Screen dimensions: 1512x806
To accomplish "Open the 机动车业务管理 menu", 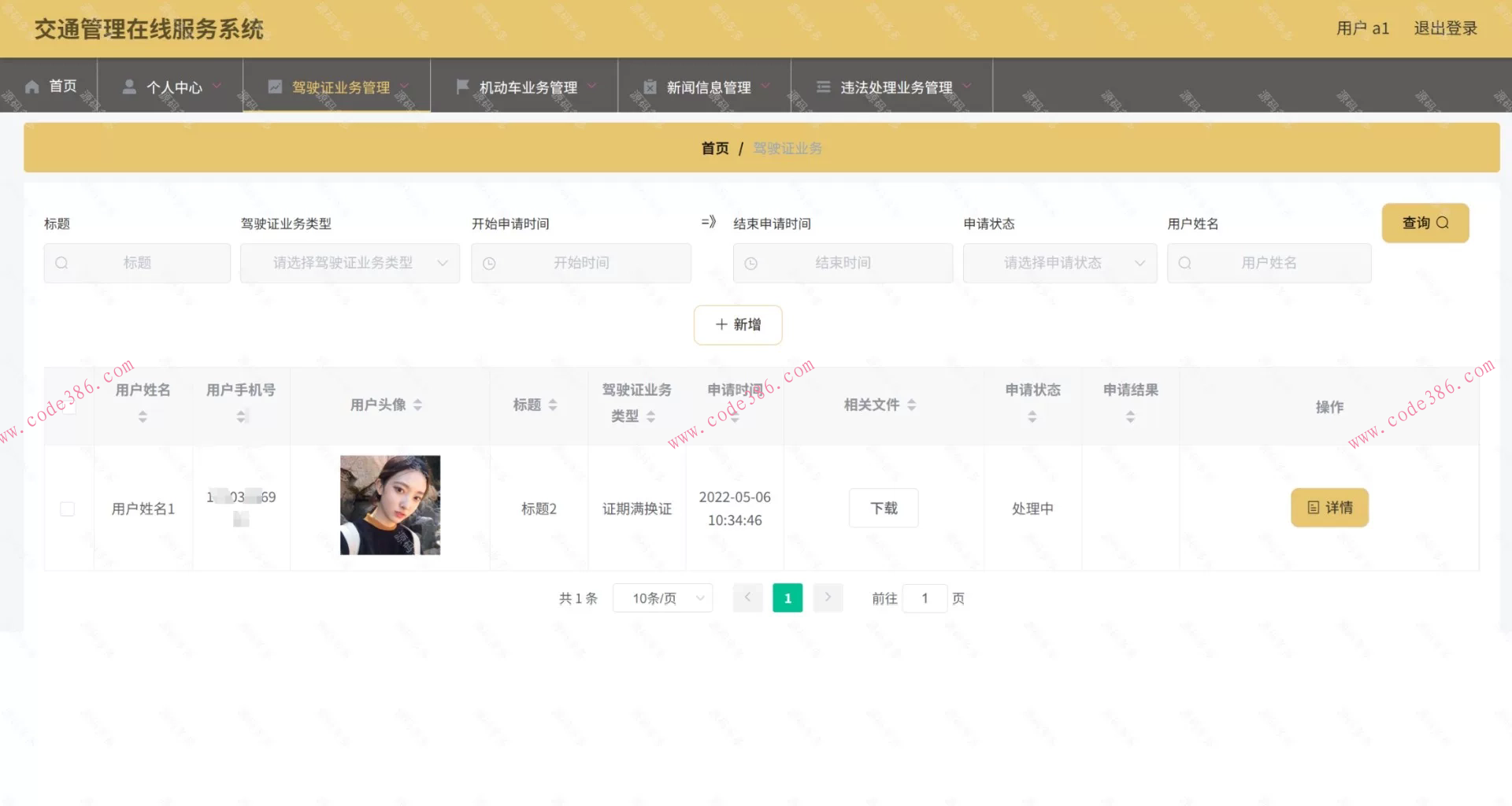I will [x=524, y=86].
